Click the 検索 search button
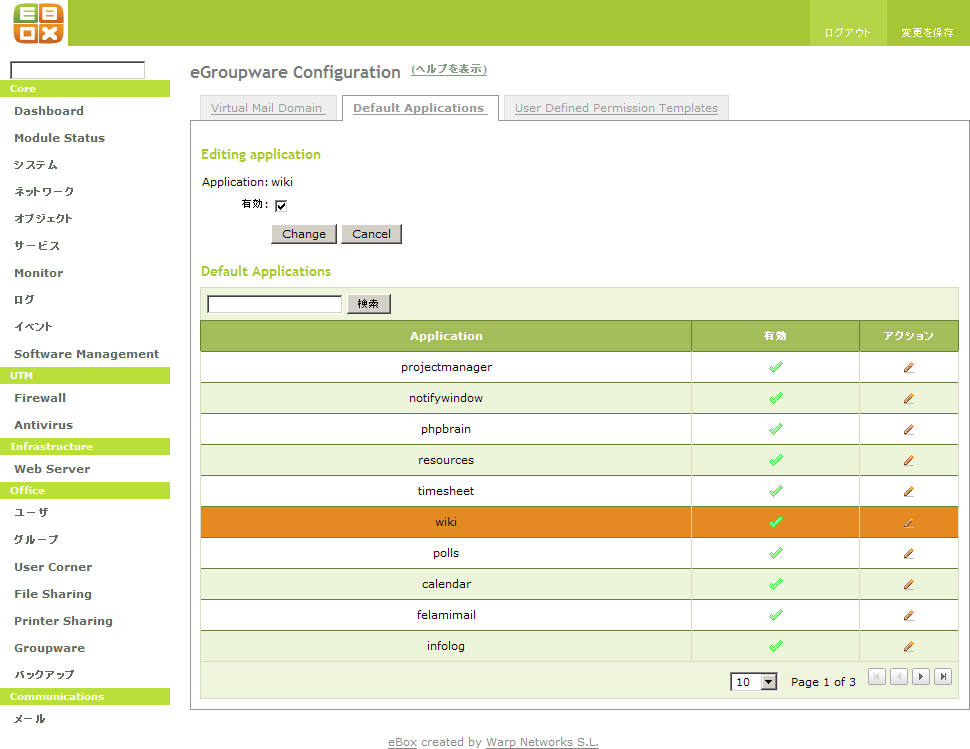970x749 pixels. pos(369,304)
